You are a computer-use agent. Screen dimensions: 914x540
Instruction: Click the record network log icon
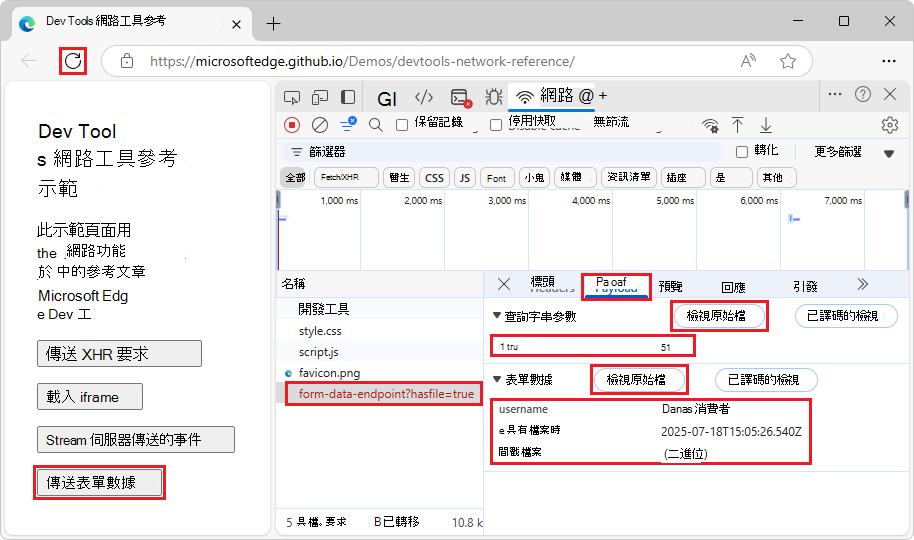tap(292, 125)
